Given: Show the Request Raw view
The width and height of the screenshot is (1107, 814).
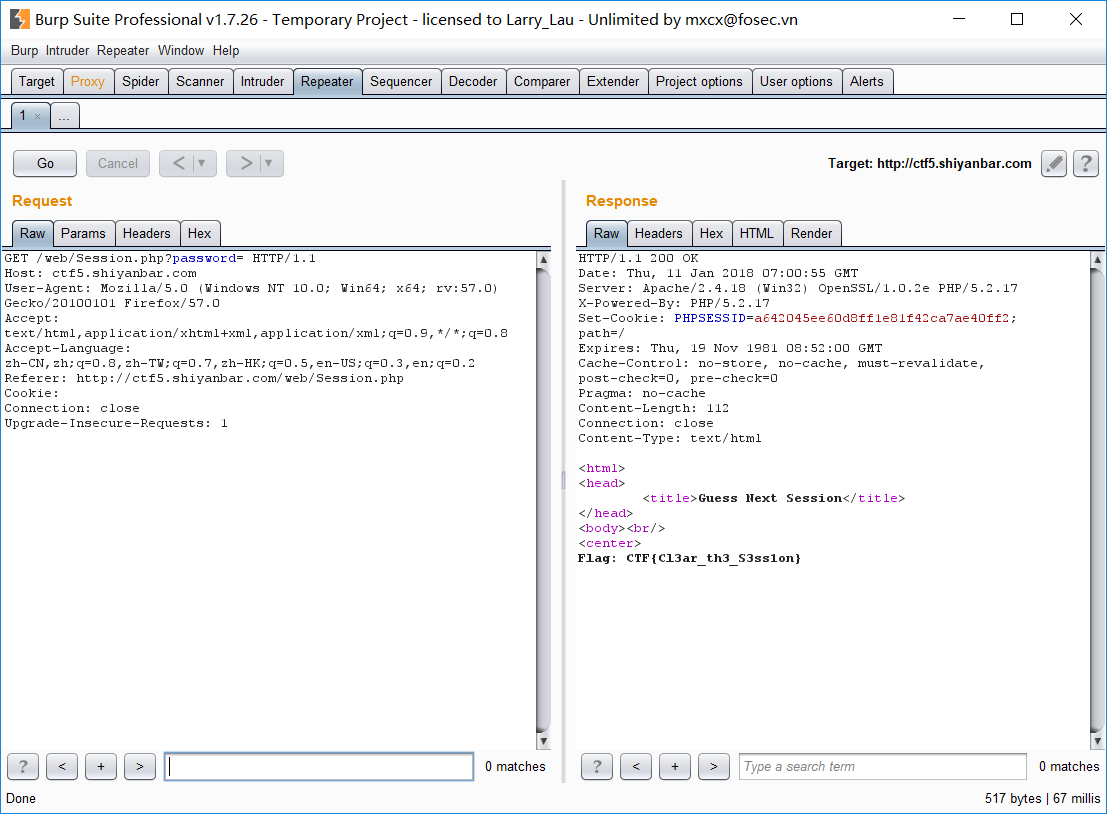Looking at the screenshot, I should tap(32, 234).
